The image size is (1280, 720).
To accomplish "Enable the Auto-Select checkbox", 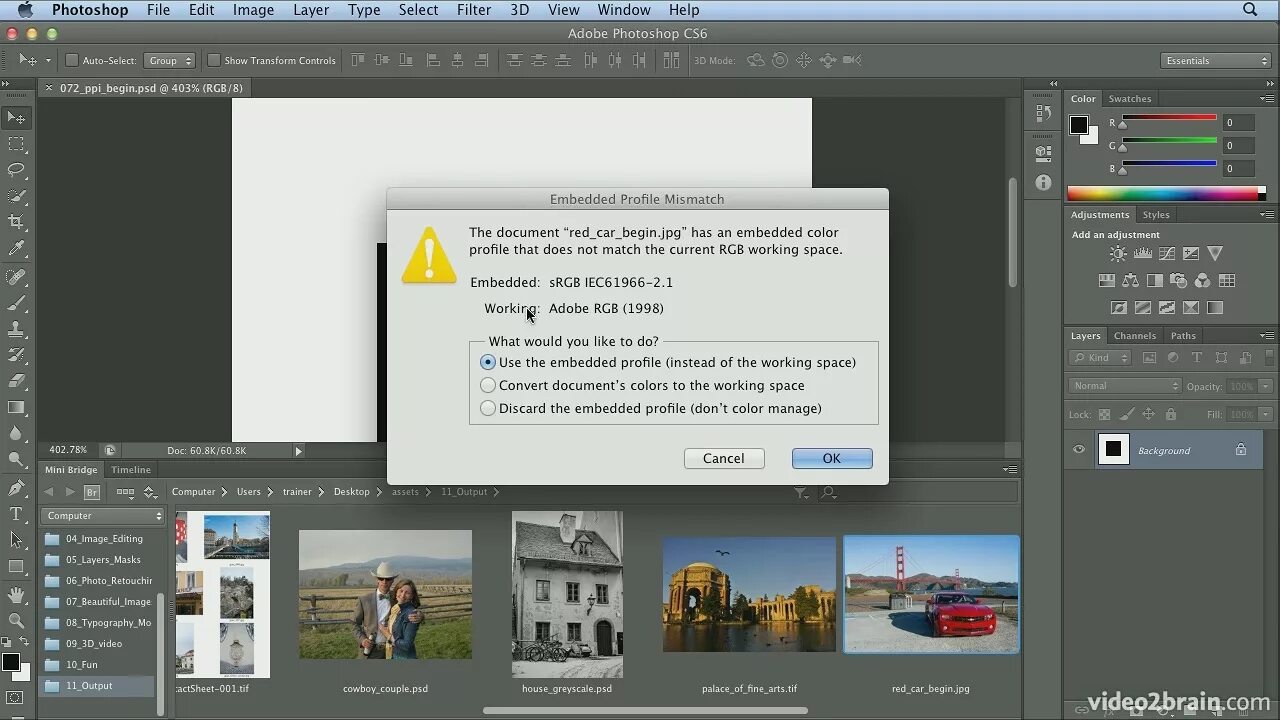I will [x=72, y=60].
